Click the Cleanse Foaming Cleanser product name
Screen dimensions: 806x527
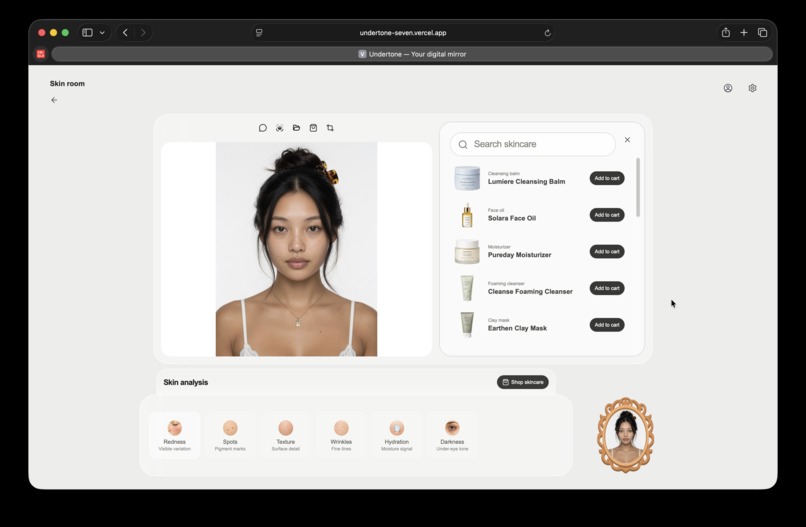530,292
